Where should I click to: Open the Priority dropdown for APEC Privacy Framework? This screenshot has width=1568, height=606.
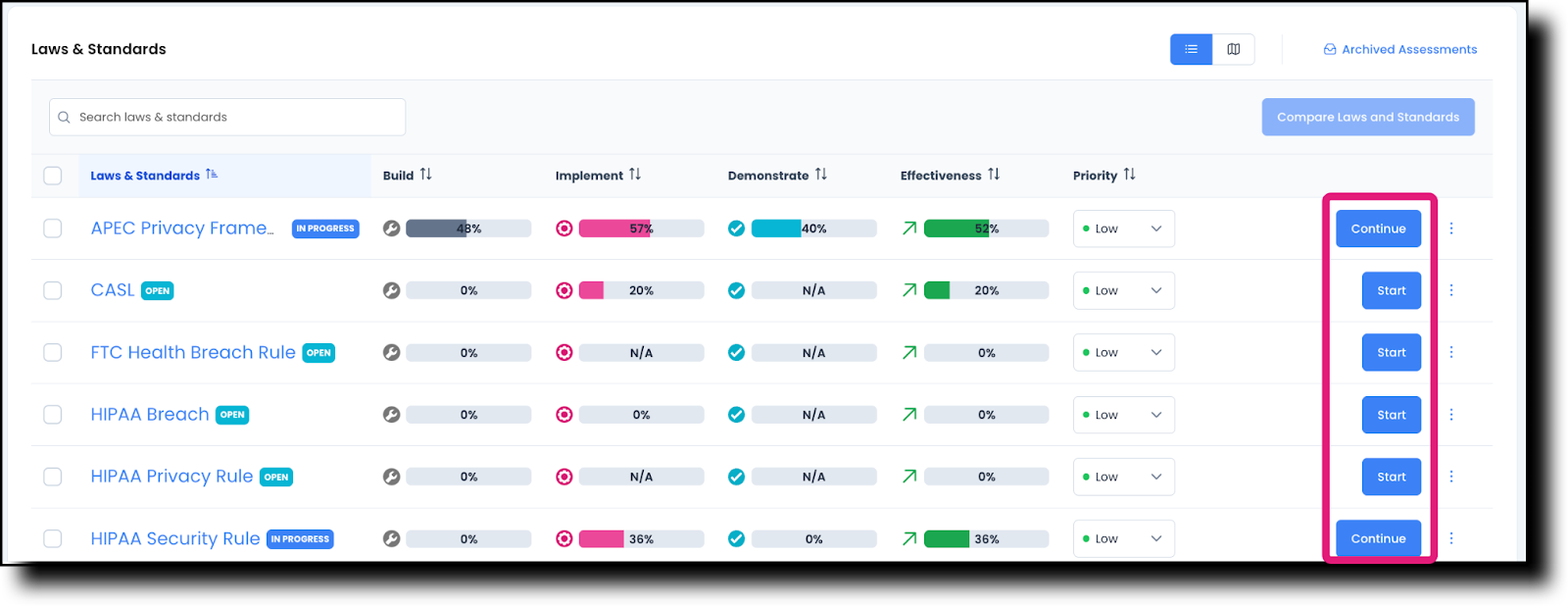[1123, 227]
